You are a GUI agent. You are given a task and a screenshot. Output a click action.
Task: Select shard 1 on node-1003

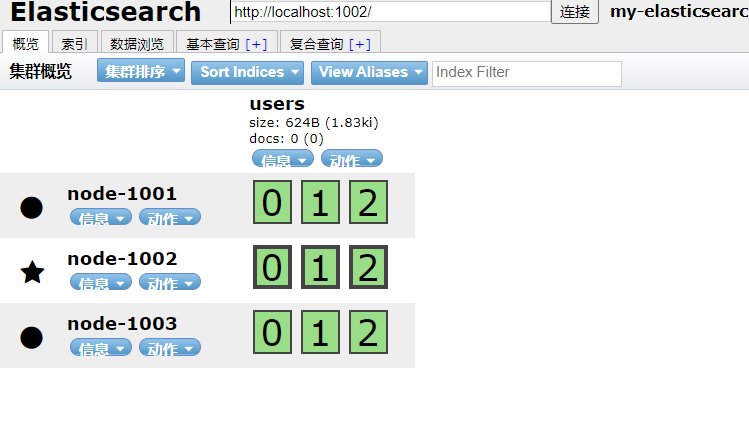pos(320,332)
